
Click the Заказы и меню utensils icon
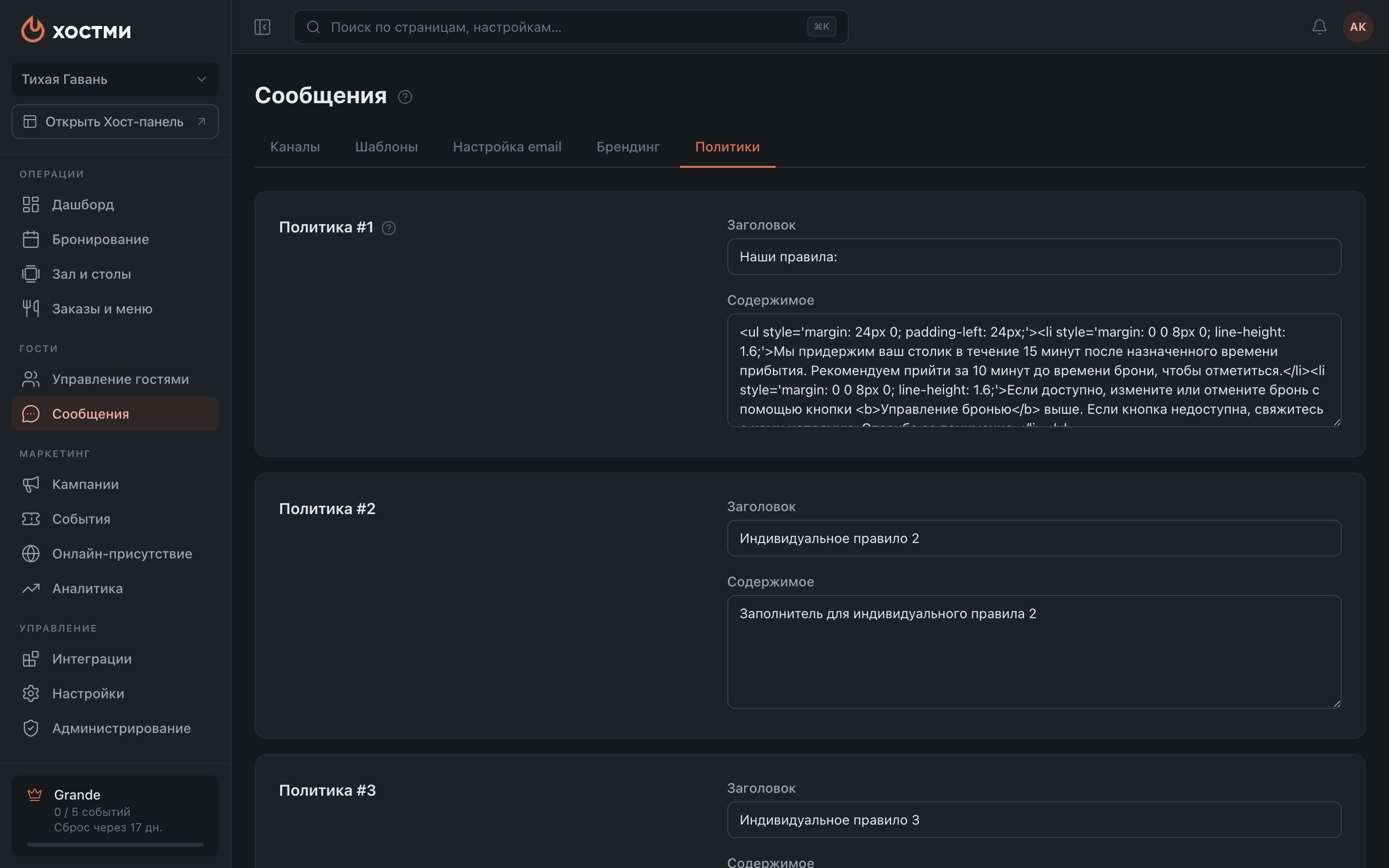click(x=31, y=309)
